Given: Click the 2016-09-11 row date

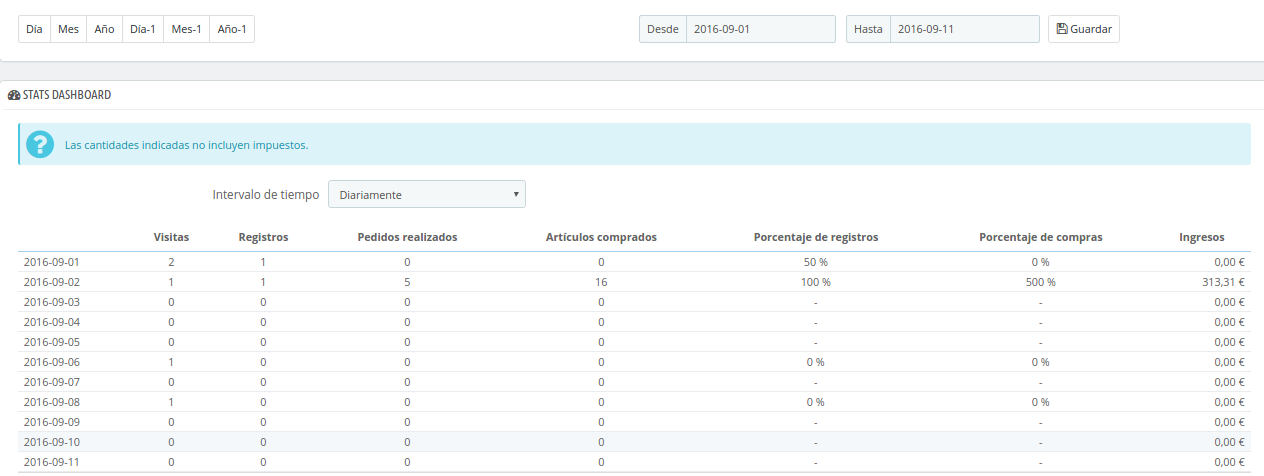Looking at the screenshot, I should click(x=51, y=462).
